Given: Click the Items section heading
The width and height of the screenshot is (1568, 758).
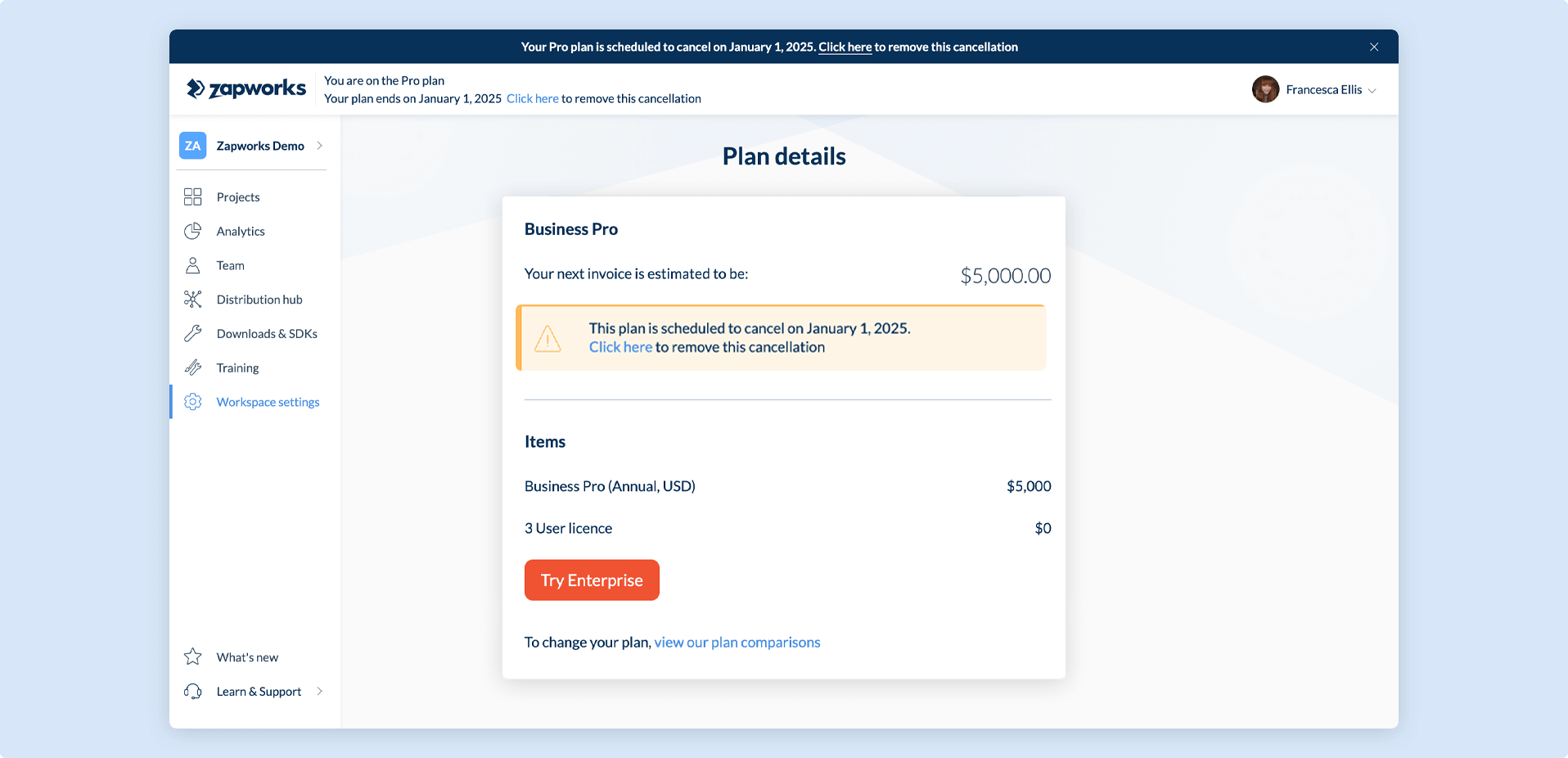Looking at the screenshot, I should (545, 442).
